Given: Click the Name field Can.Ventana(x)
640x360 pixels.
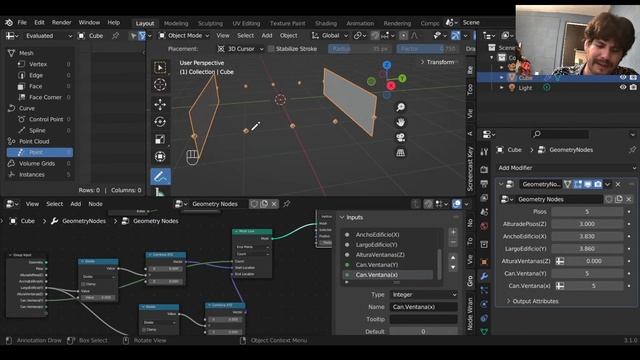Looking at the screenshot, I should click(x=424, y=307).
